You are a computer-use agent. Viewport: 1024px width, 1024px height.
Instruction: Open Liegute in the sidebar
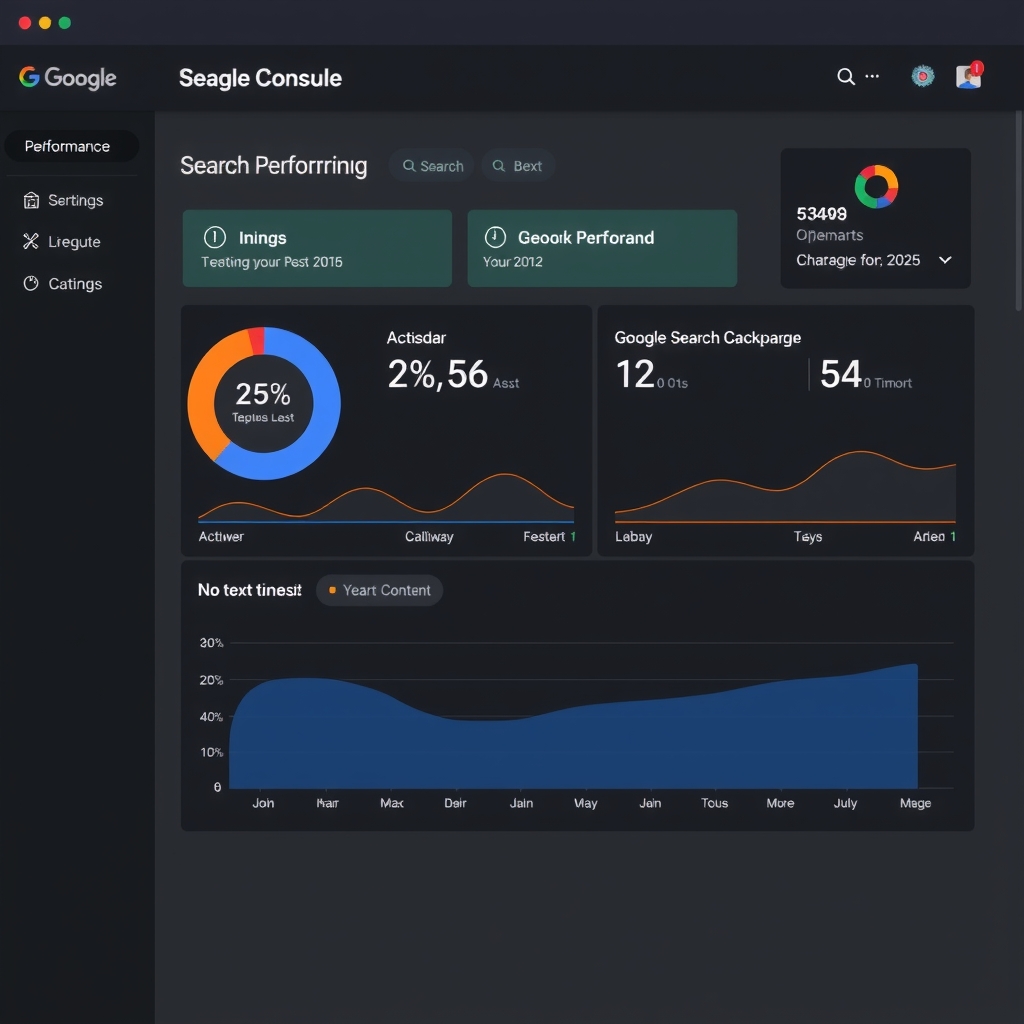tap(62, 242)
